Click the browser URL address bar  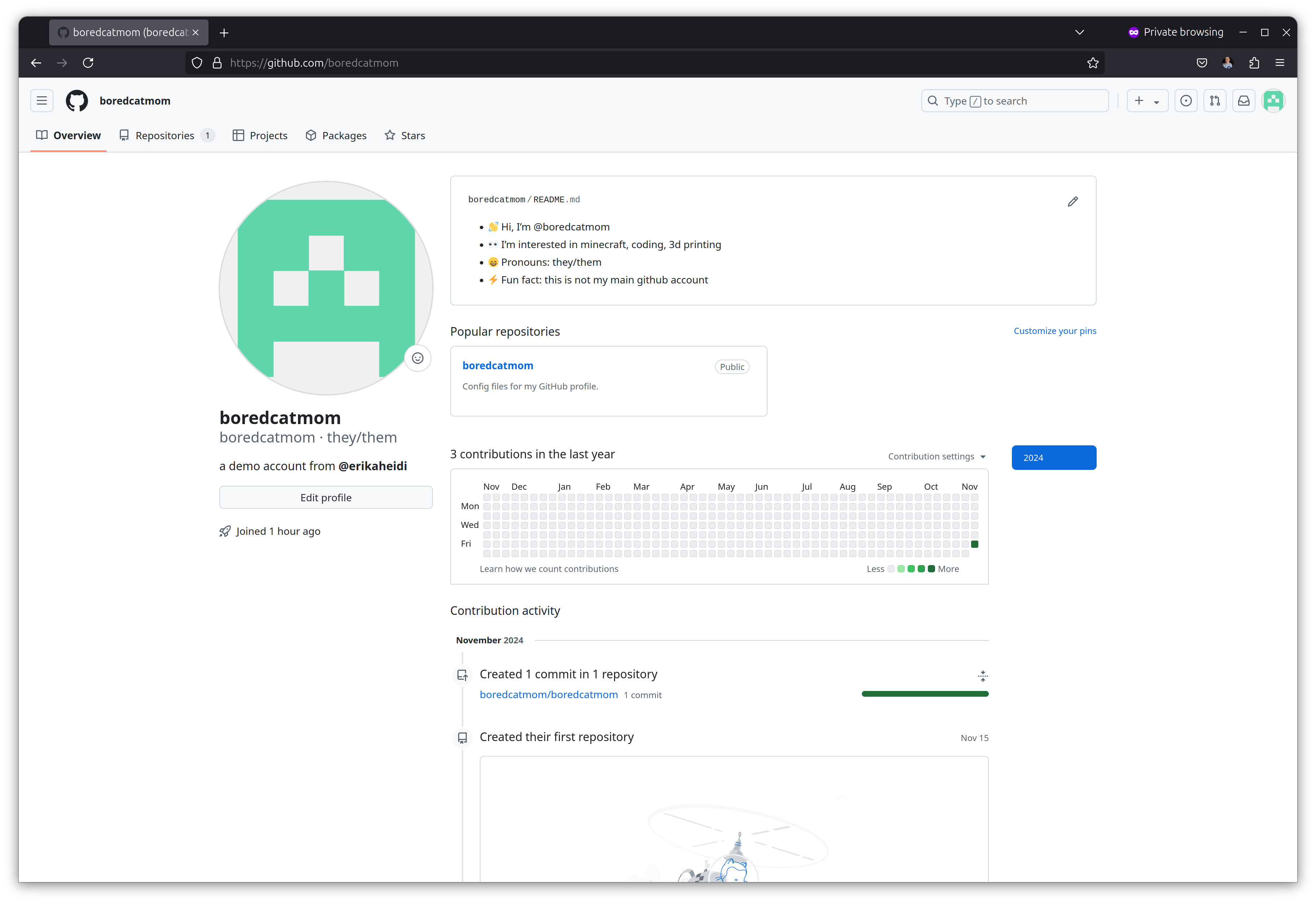644,63
